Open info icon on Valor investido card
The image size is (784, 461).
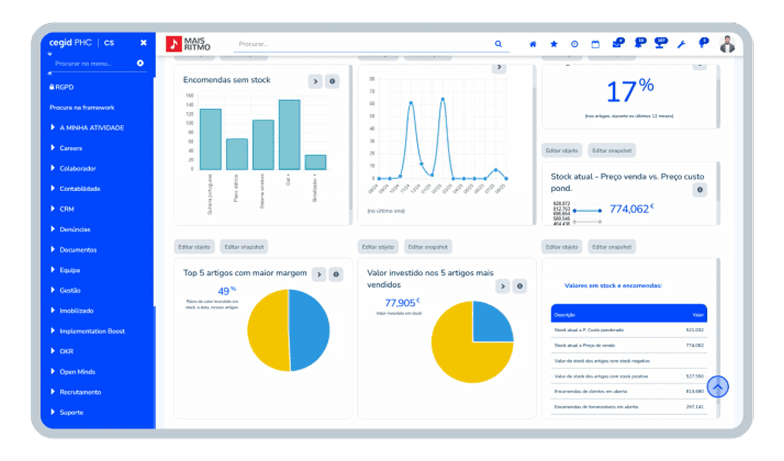tap(520, 286)
